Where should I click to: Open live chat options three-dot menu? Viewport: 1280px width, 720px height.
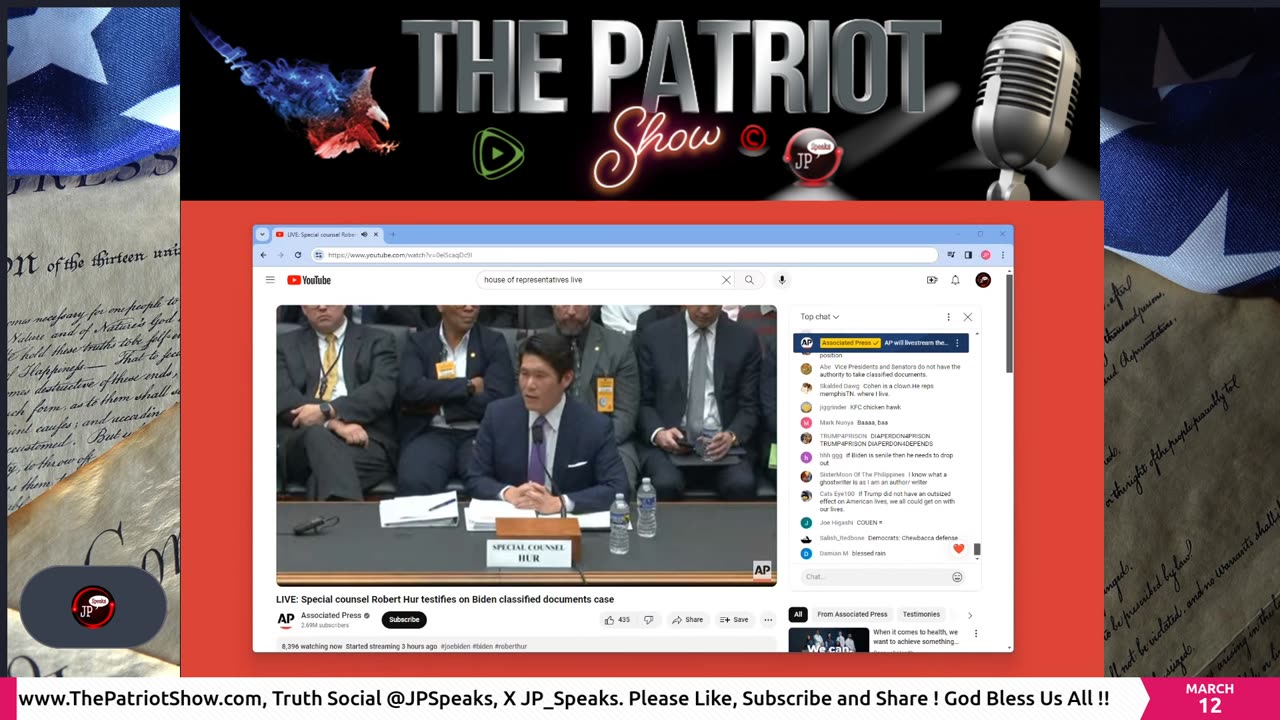[x=948, y=317]
